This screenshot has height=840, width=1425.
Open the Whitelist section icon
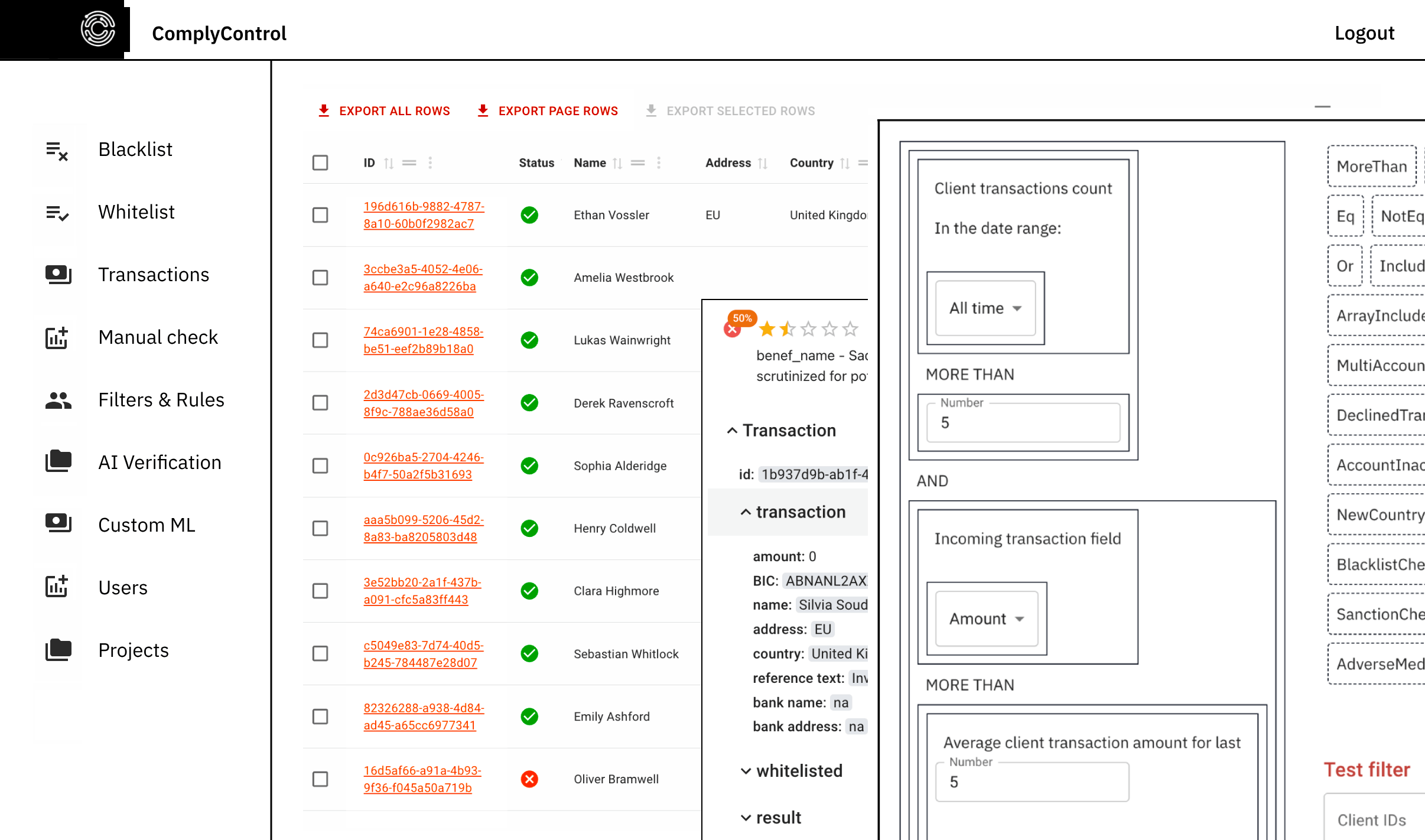coord(57,213)
